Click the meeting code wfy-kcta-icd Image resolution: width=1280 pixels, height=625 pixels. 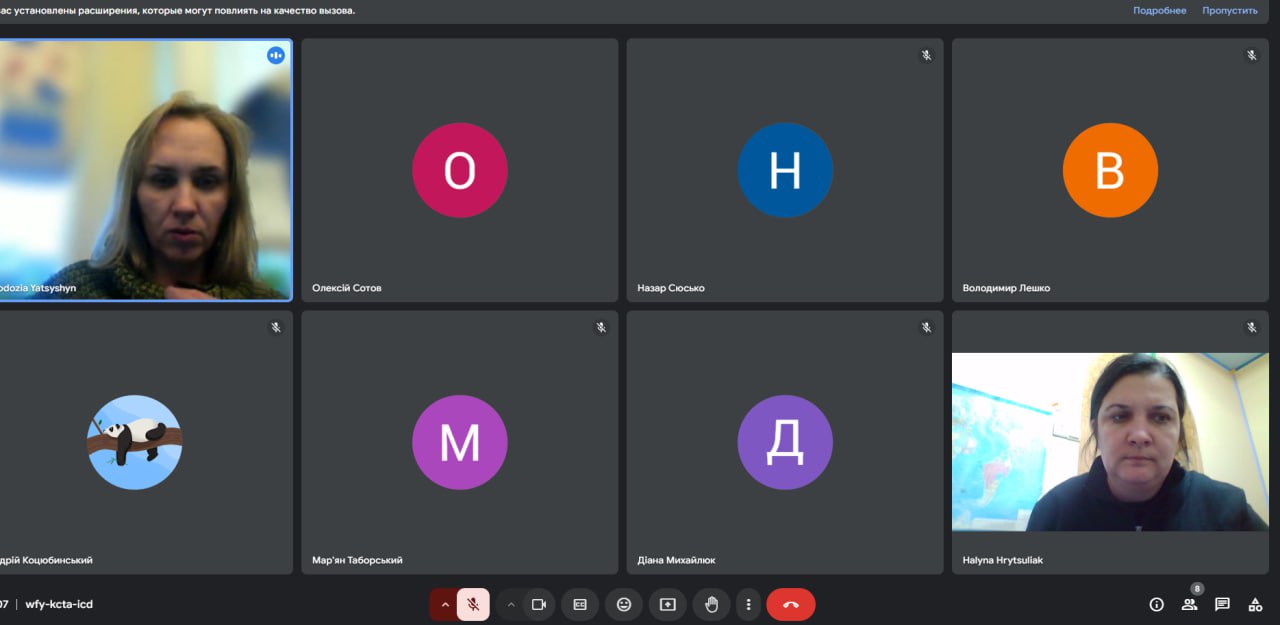(x=59, y=604)
